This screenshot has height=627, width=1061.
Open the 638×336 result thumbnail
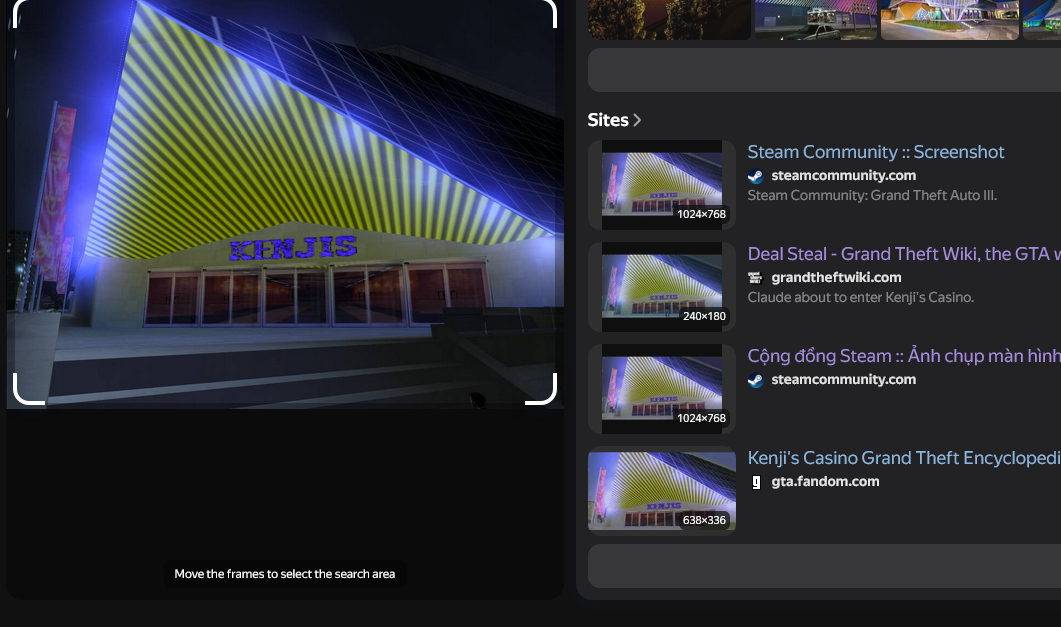click(662, 490)
